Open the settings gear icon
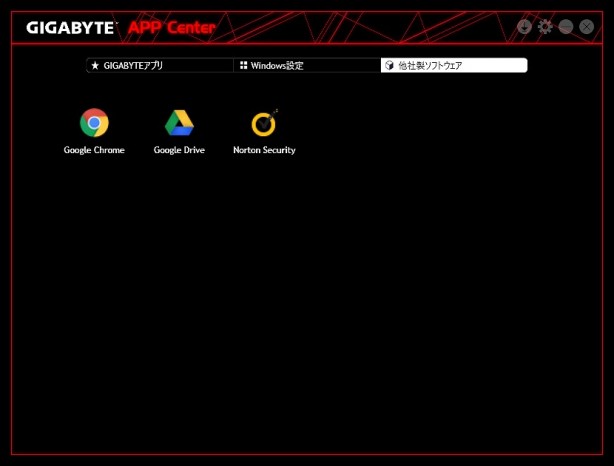Image resolution: width=614 pixels, height=466 pixels. pos(545,27)
